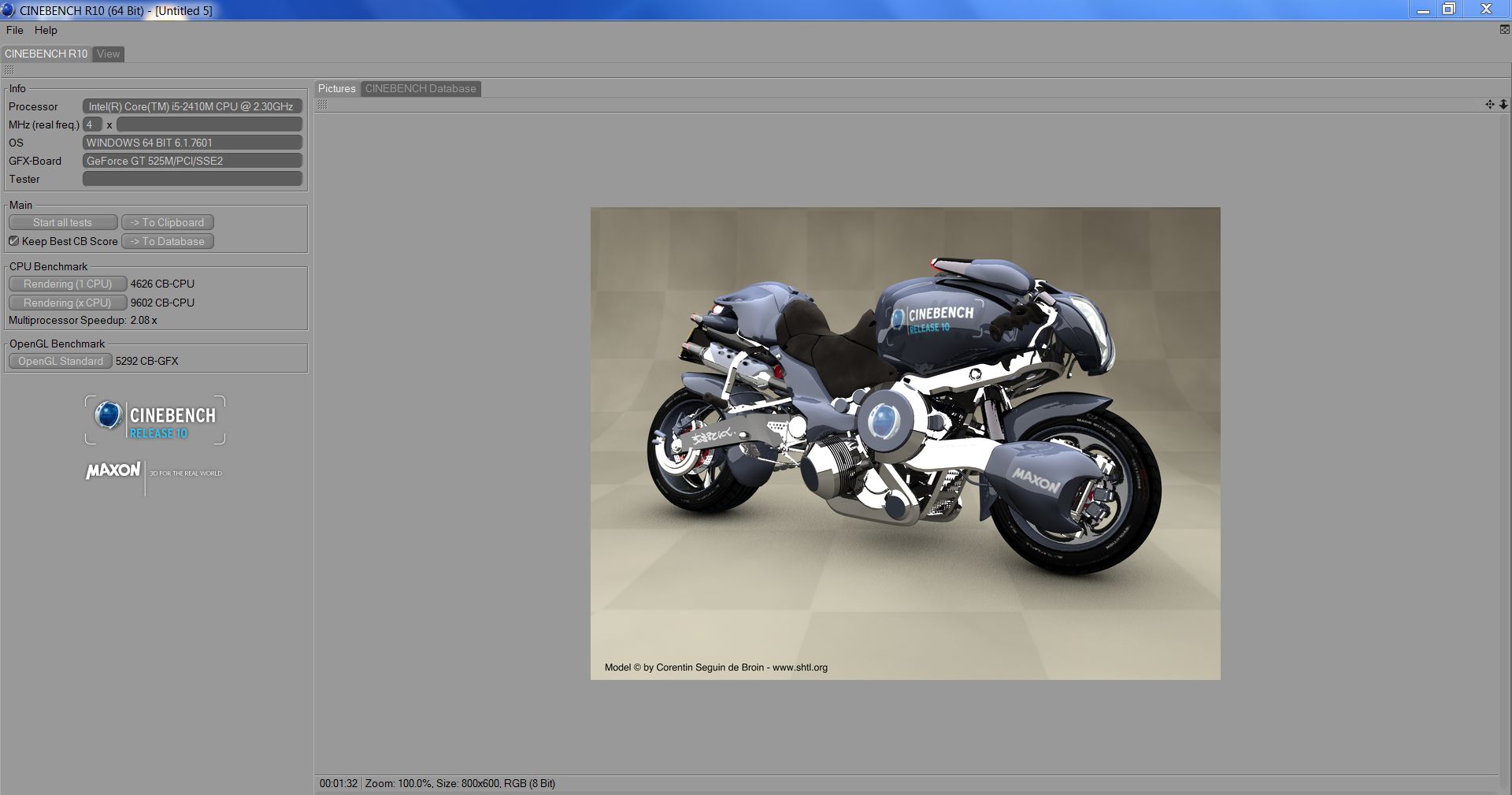Toggle Keep Best CB Score checkbox
The height and width of the screenshot is (795, 1512).
coord(14,241)
